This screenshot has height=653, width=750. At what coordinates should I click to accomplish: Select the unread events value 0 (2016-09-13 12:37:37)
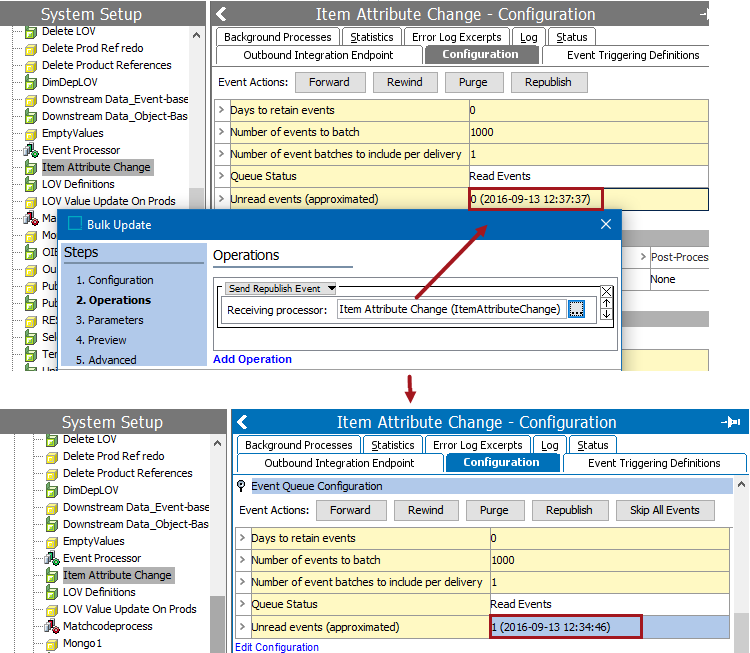(530, 199)
